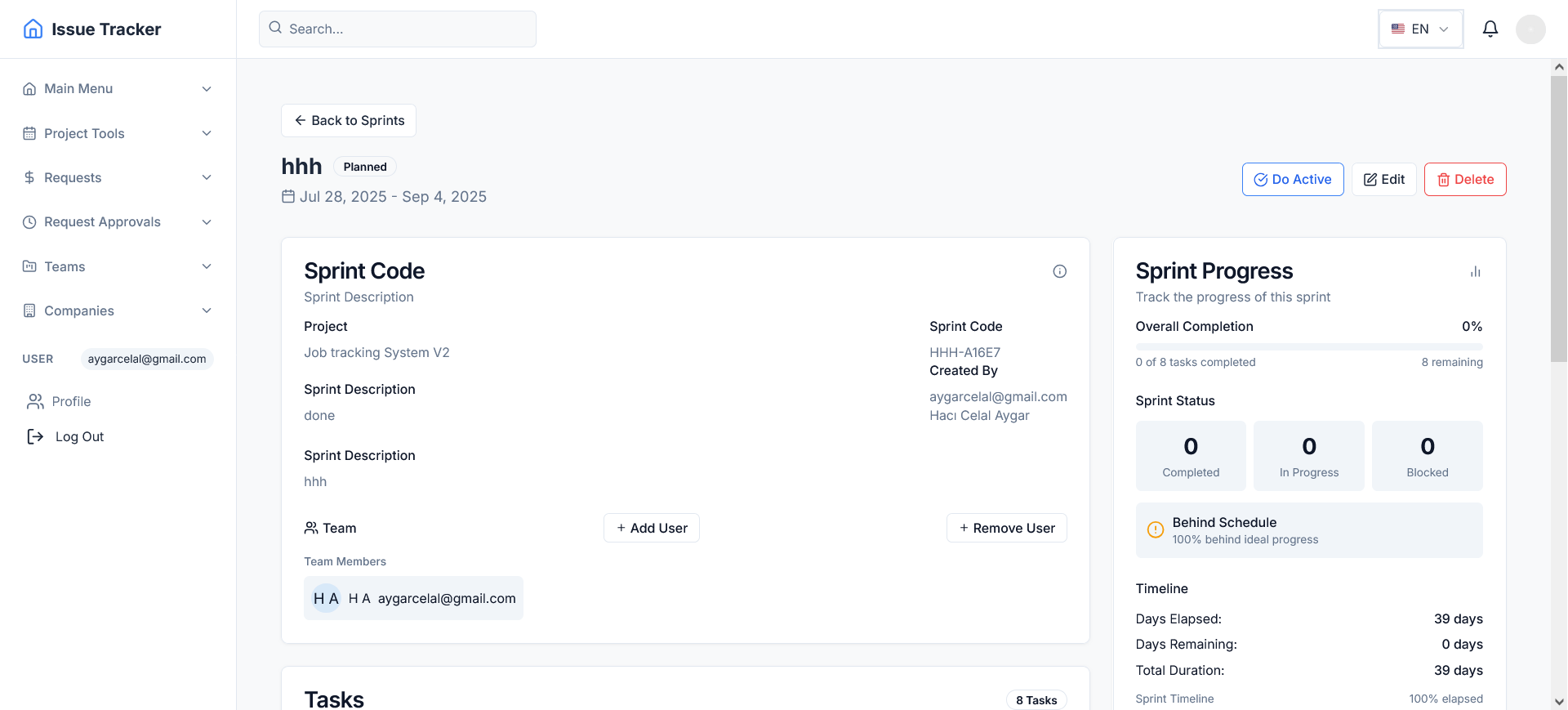Click the Profile people icon
This screenshot has width=1568, height=710.
click(34, 401)
